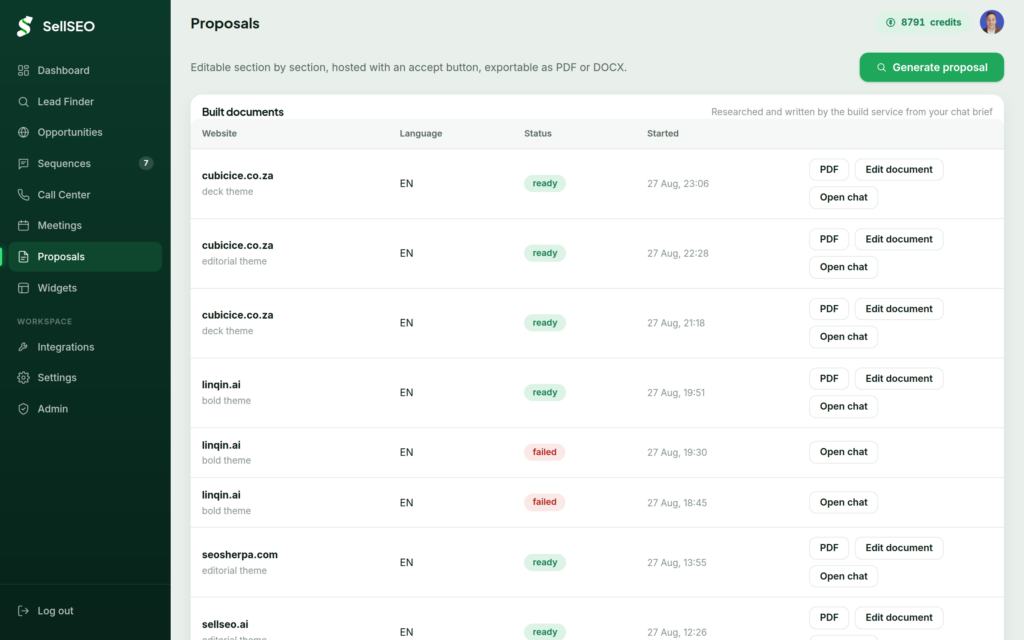Screen dimensions: 1024x640
Task: Open Sequences in the sidebar
Action: tap(85, 164)
